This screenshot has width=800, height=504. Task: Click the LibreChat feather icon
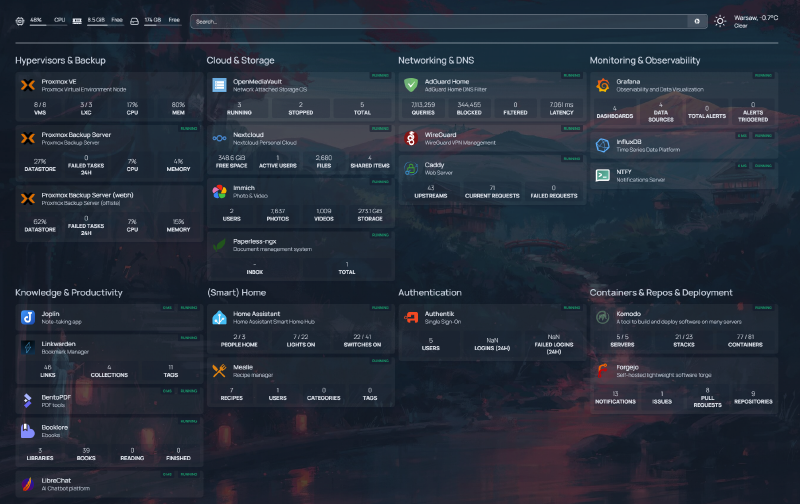point(28,484)
